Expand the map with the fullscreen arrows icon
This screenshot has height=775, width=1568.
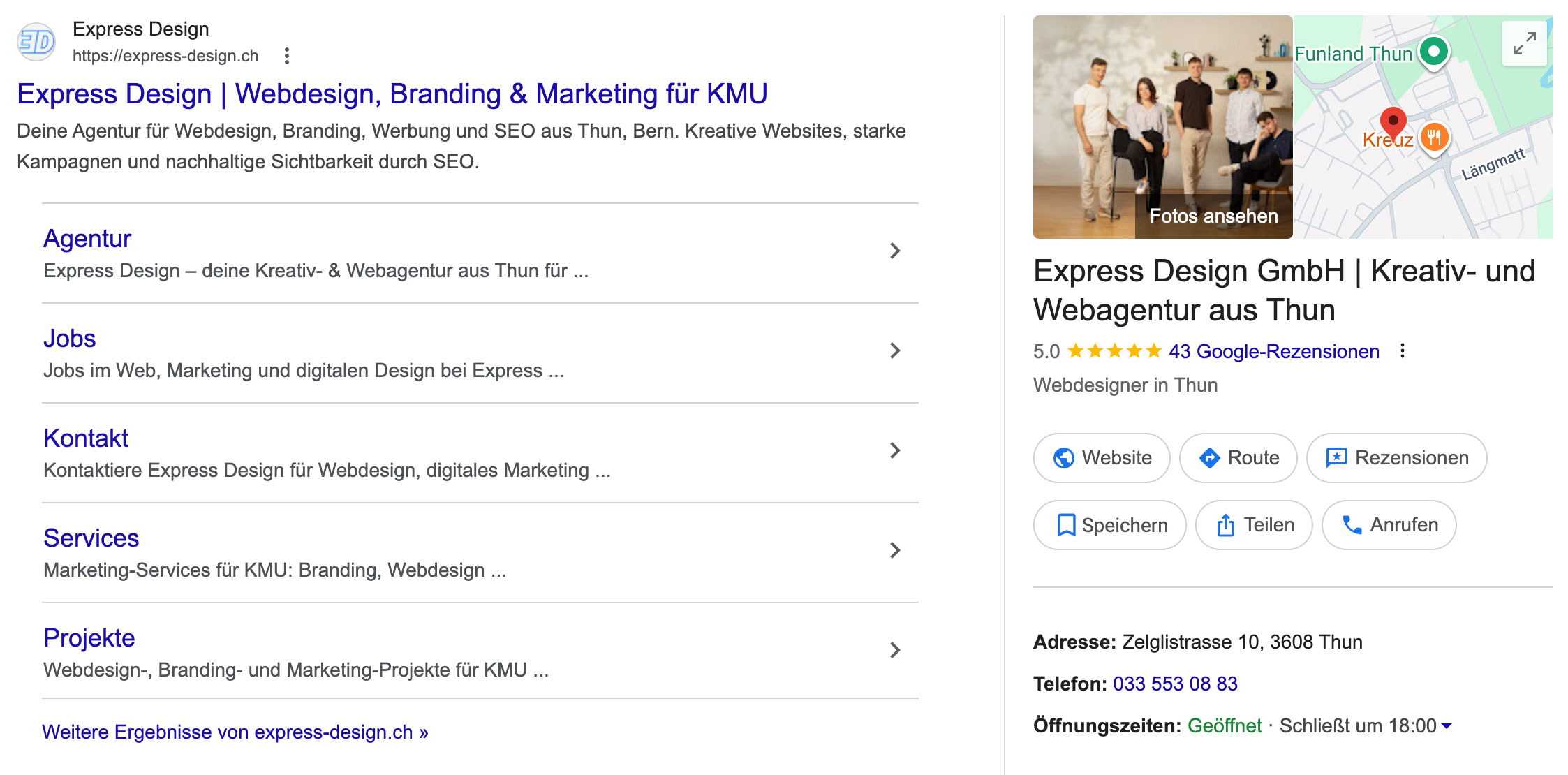(1525, 43)
